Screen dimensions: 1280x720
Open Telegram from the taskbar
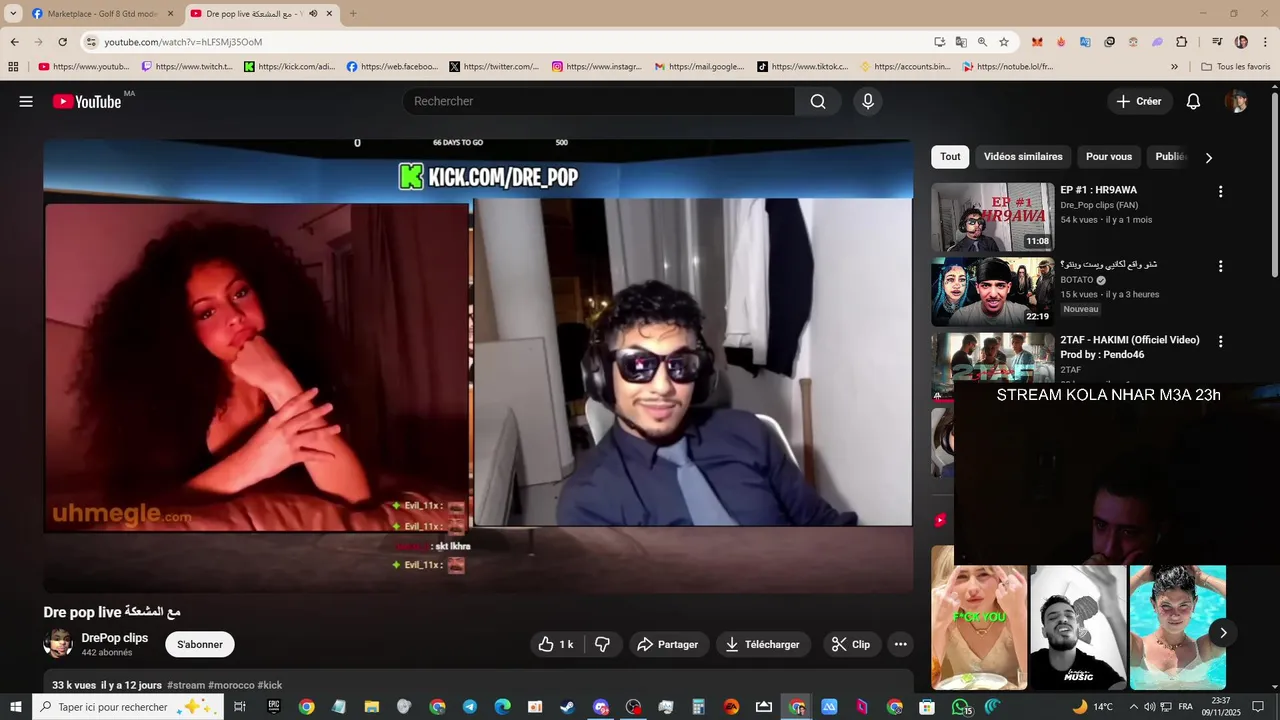pos(470,707)
